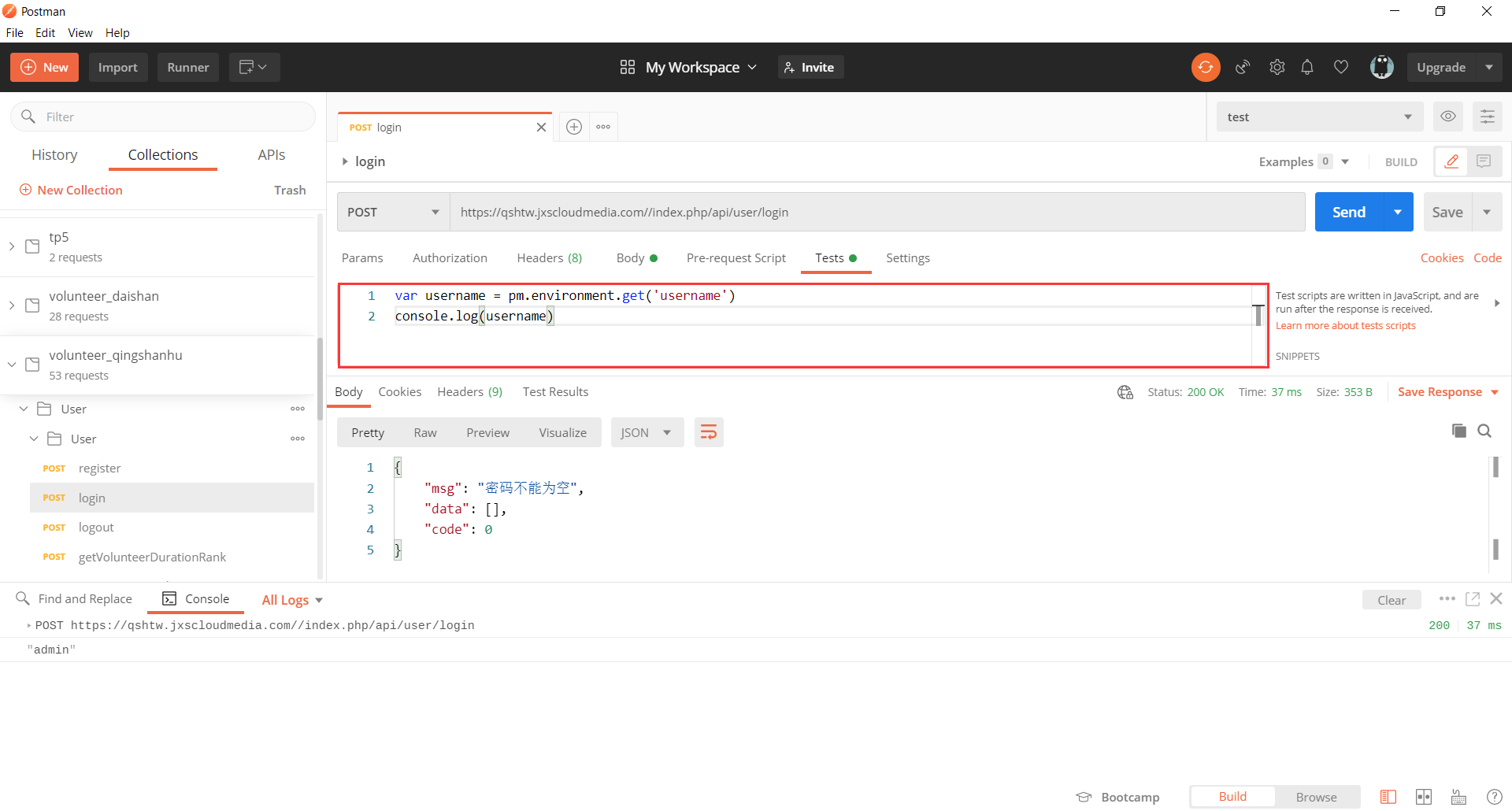Click the blue Send button
The image size is (1512, 811).
click(1348, 212)
